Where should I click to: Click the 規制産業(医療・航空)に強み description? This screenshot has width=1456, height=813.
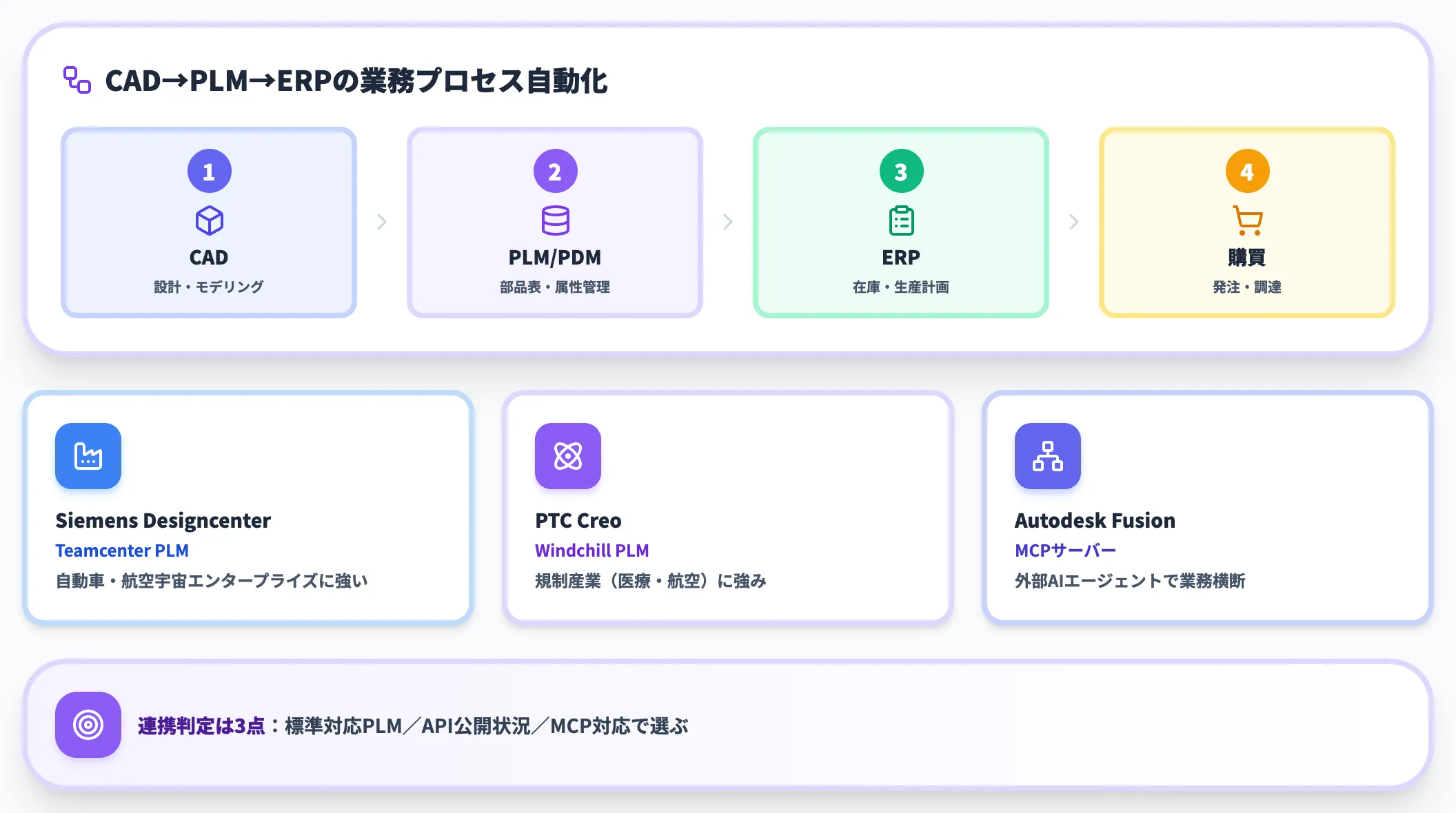tap(651, 581)
